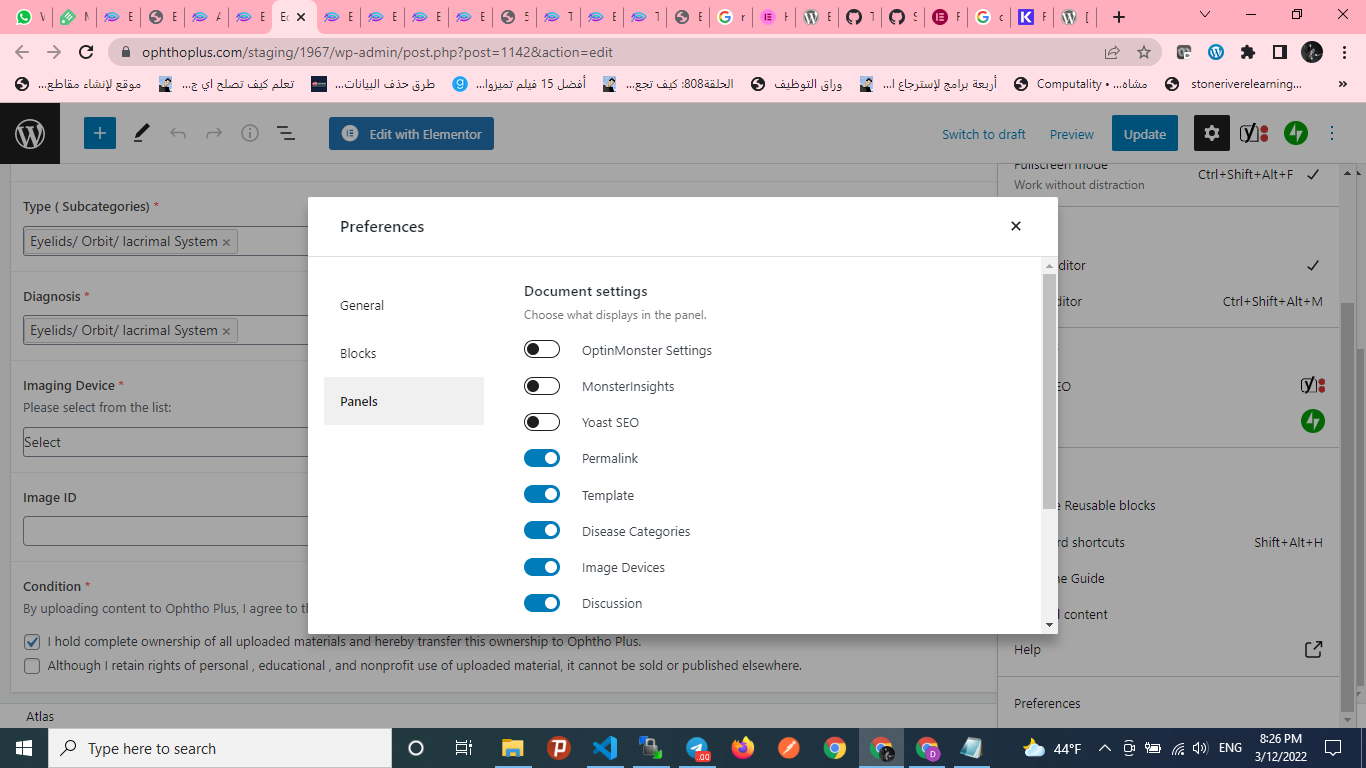
Task: Check the 'Although I retain rights' checkbox
Action: (32, 666)
